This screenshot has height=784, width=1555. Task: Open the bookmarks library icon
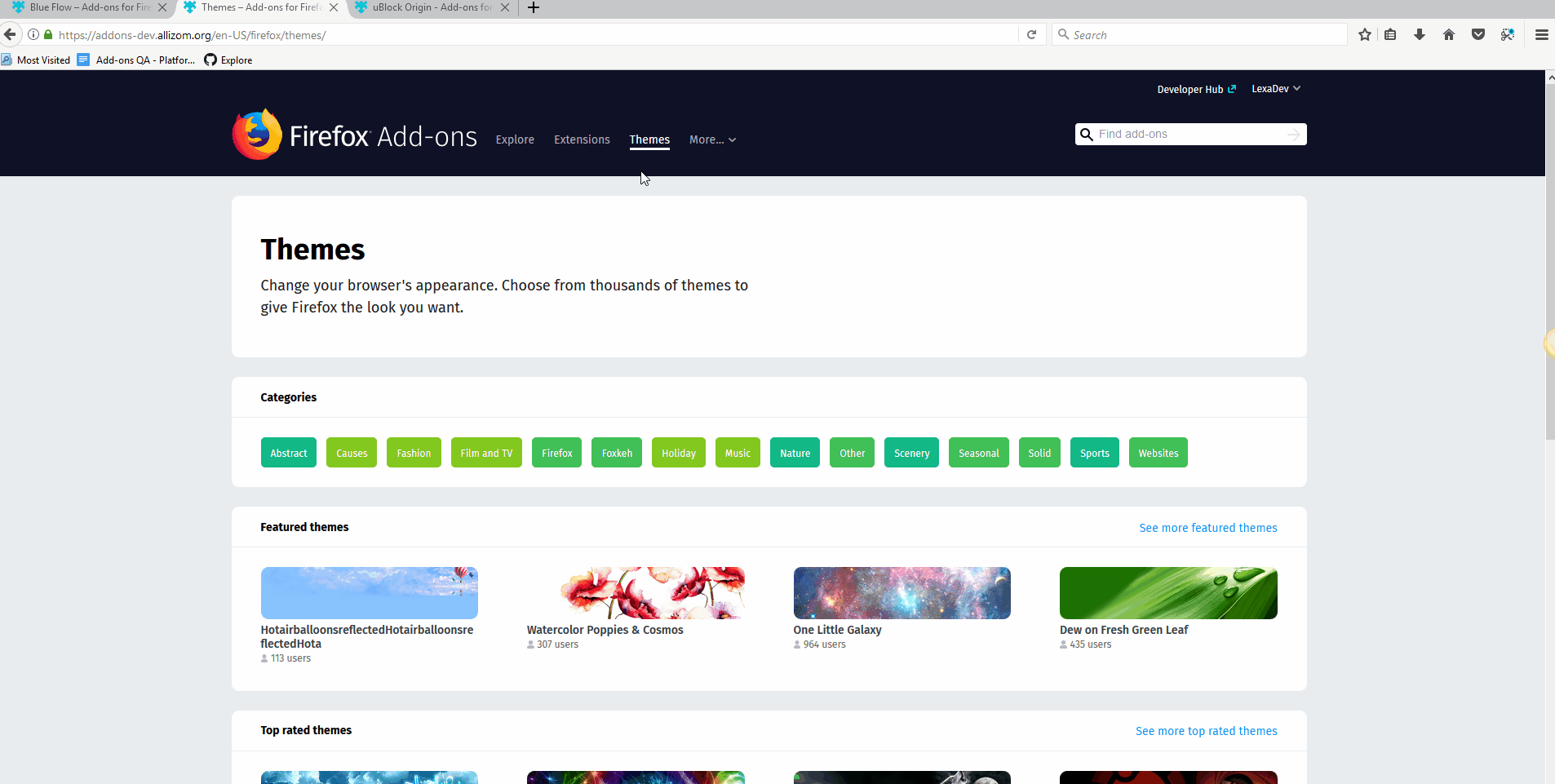click(x=1391, y=34)
